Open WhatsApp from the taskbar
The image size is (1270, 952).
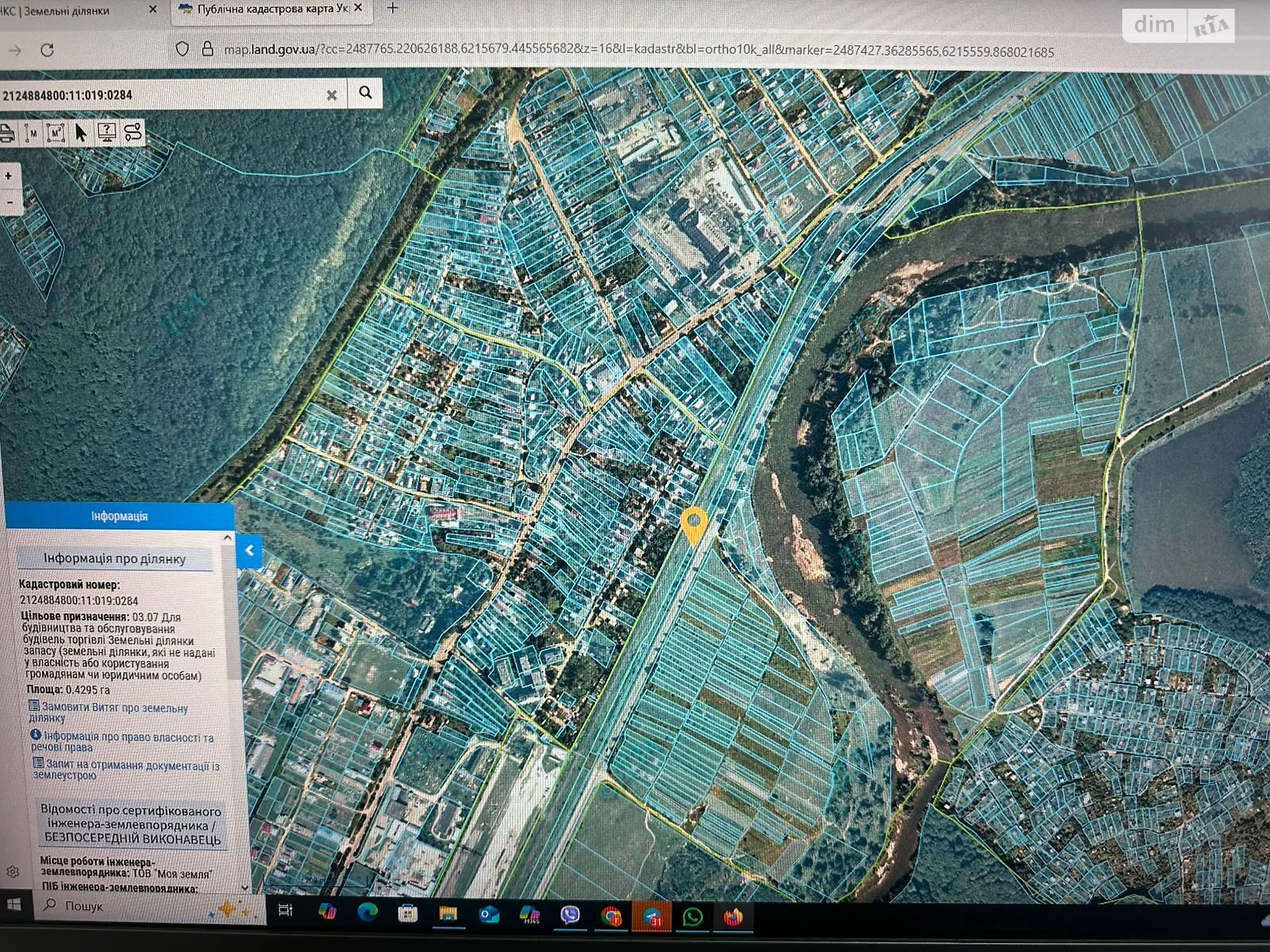[693, 917]
